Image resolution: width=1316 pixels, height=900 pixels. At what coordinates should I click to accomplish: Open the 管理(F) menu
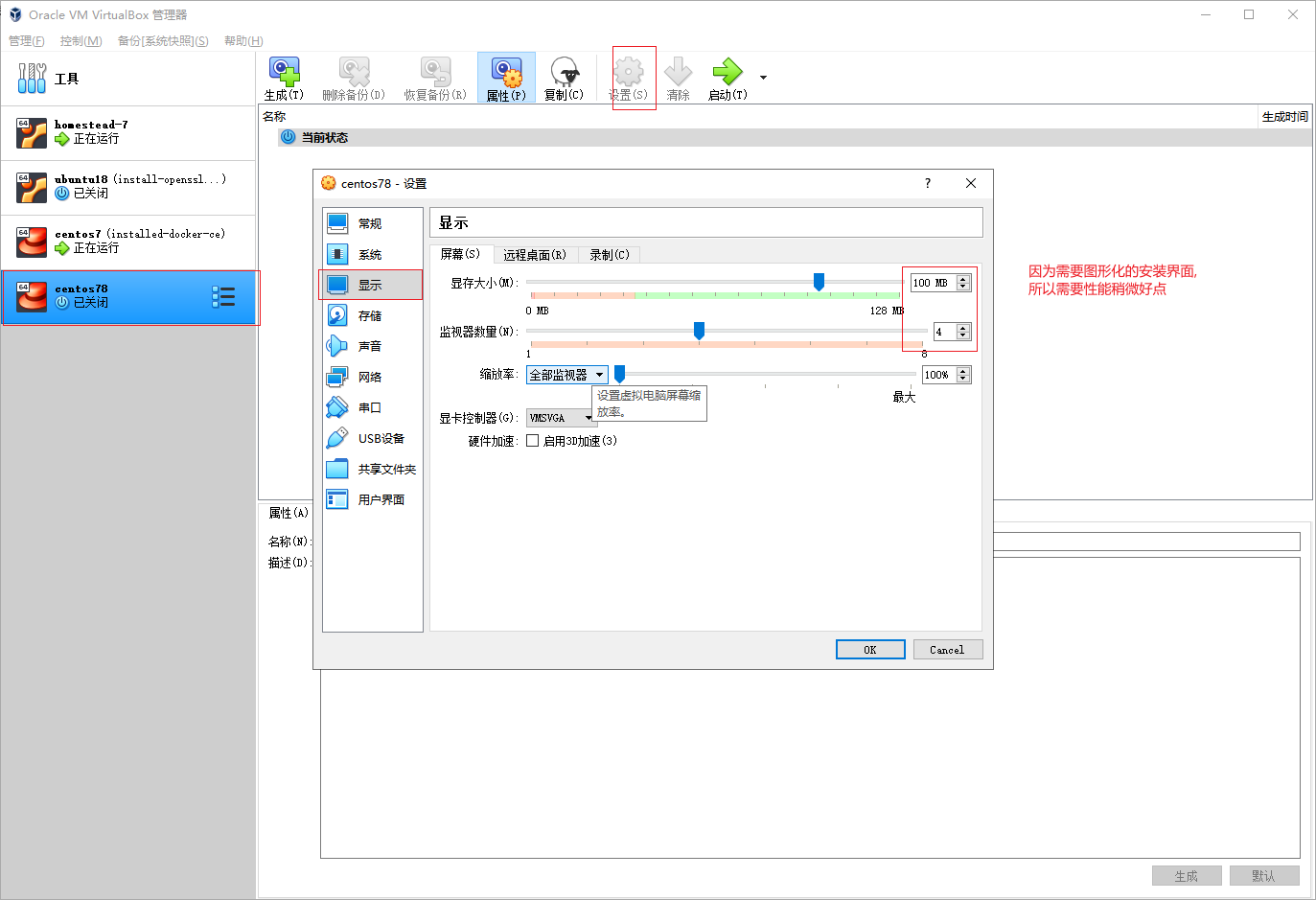click(26, 41)
